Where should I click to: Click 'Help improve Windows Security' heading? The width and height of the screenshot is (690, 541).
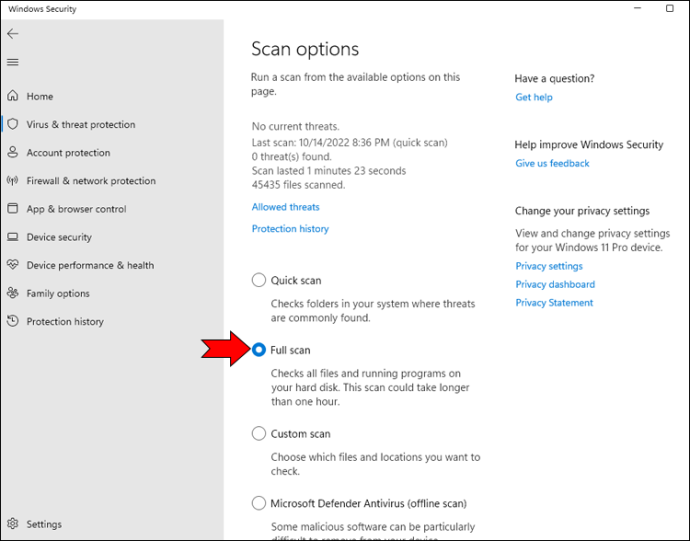589,145
